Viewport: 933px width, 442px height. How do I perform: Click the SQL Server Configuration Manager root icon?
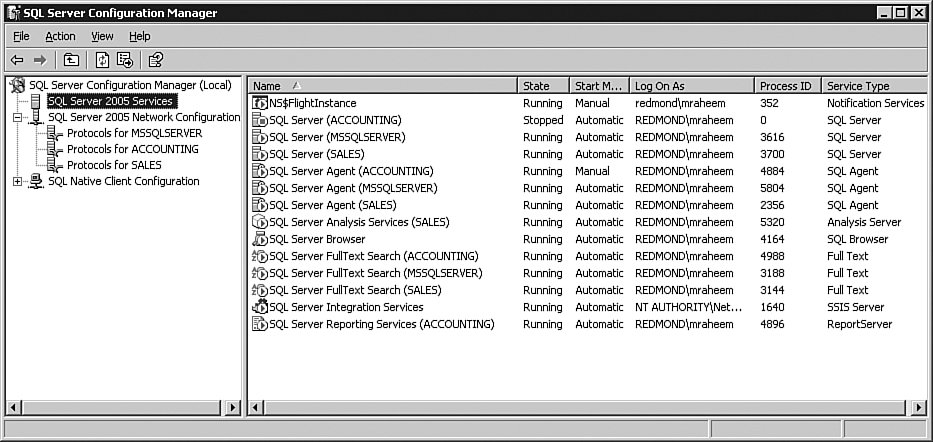click(x=18, y=85)
